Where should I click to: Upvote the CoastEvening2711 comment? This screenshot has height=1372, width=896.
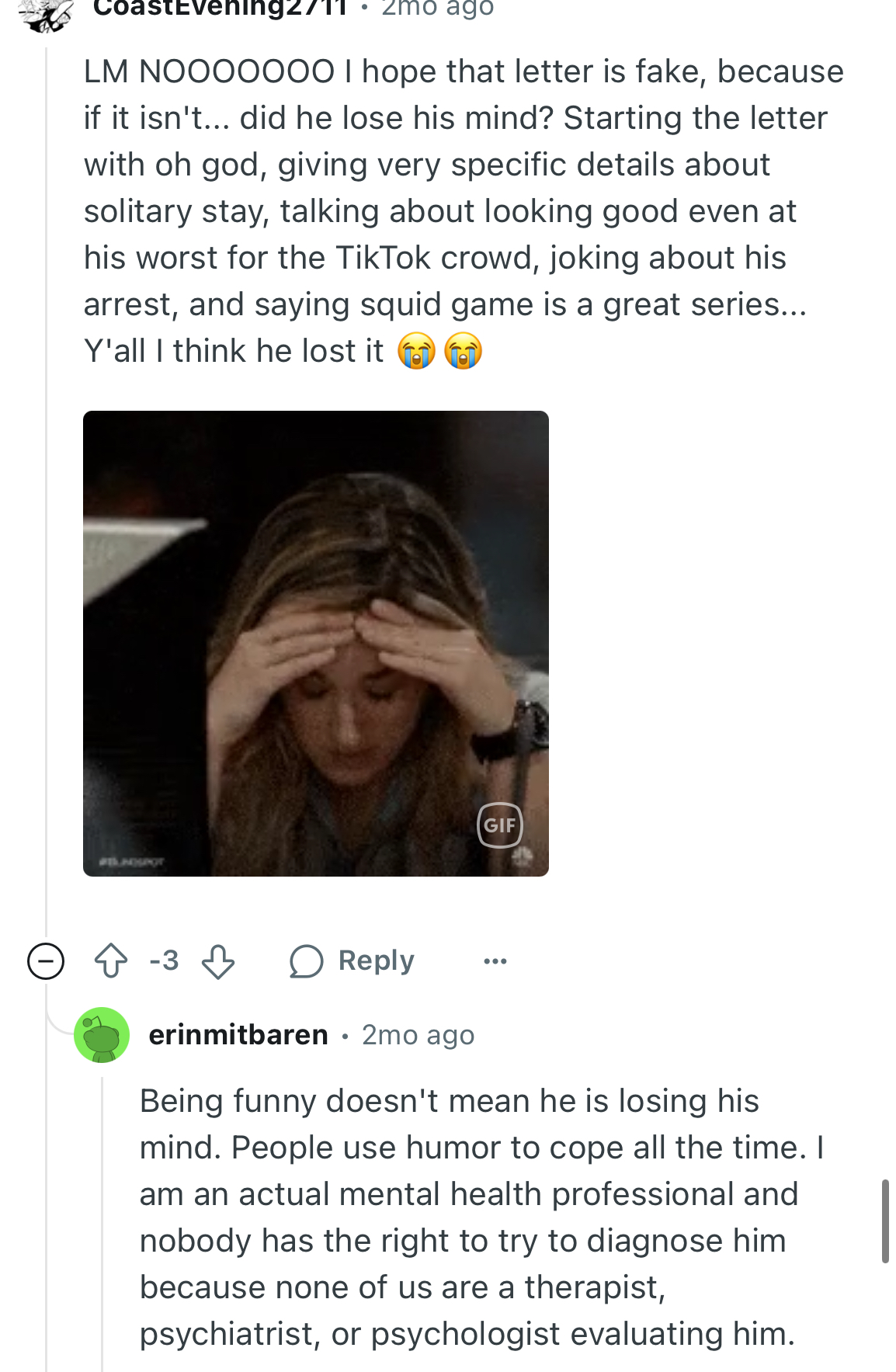(111, 961)
